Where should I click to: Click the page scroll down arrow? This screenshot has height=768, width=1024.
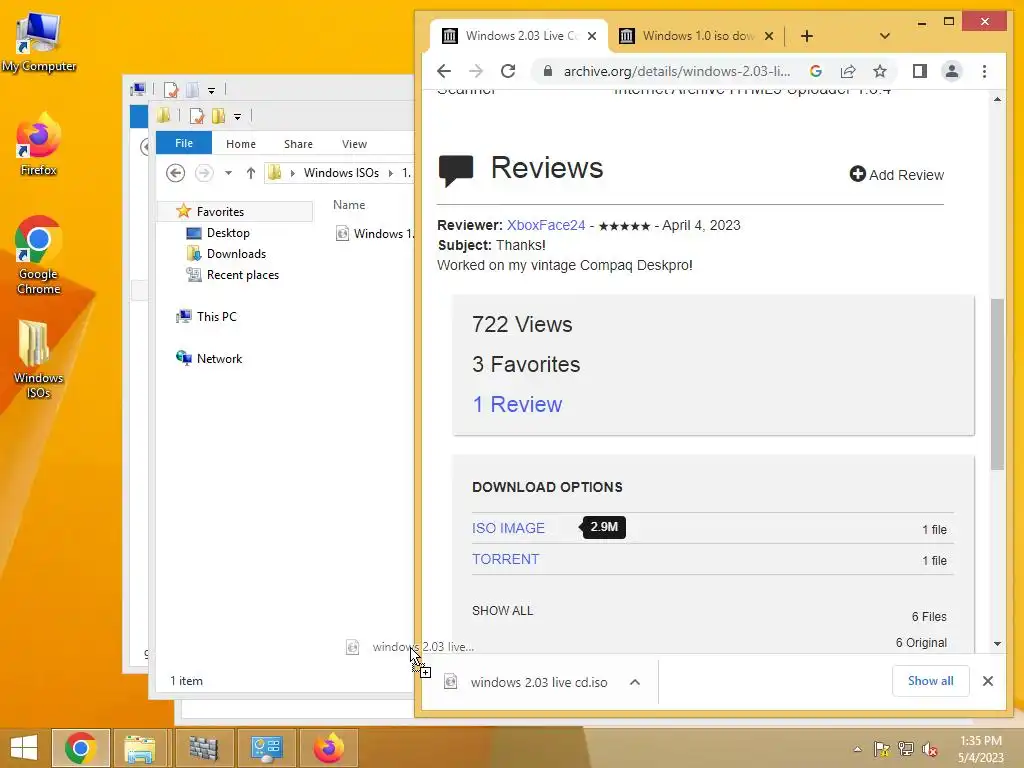(997, 644)
